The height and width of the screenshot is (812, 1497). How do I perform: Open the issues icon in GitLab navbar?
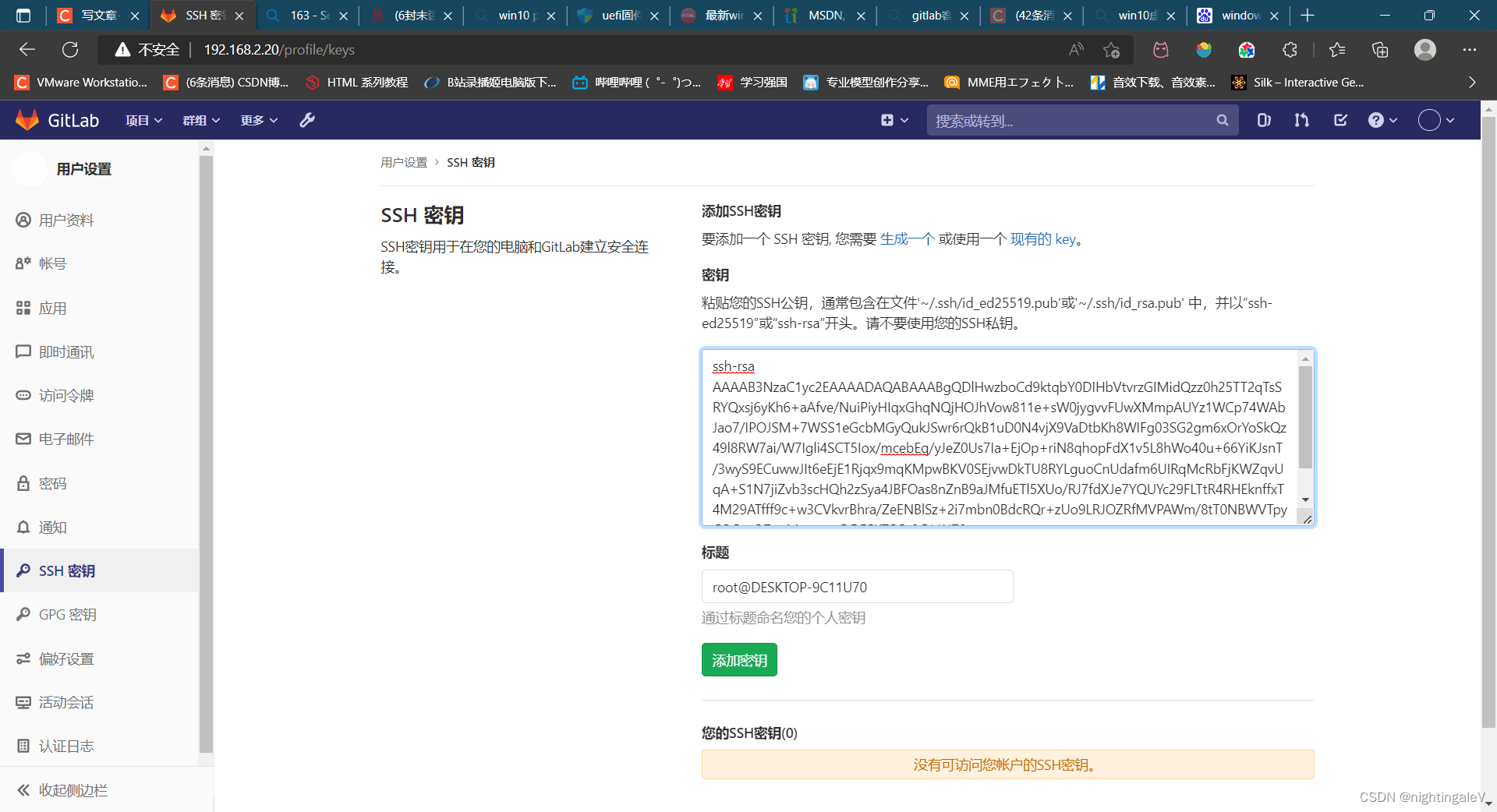(x=1264, y=120)
